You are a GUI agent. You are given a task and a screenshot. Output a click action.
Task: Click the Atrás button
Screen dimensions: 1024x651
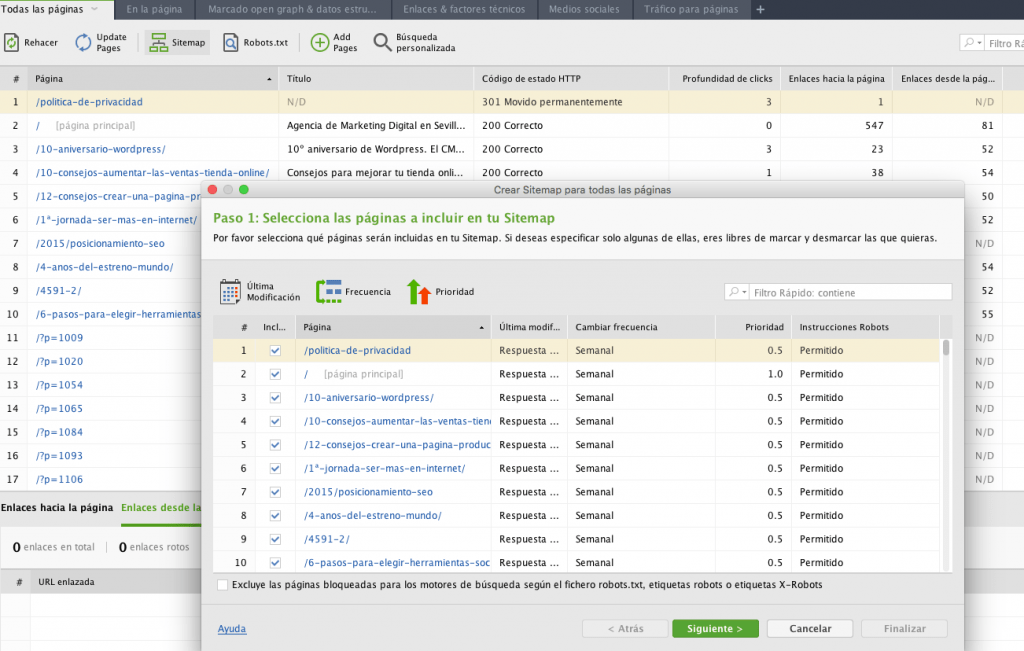[625, 628]
